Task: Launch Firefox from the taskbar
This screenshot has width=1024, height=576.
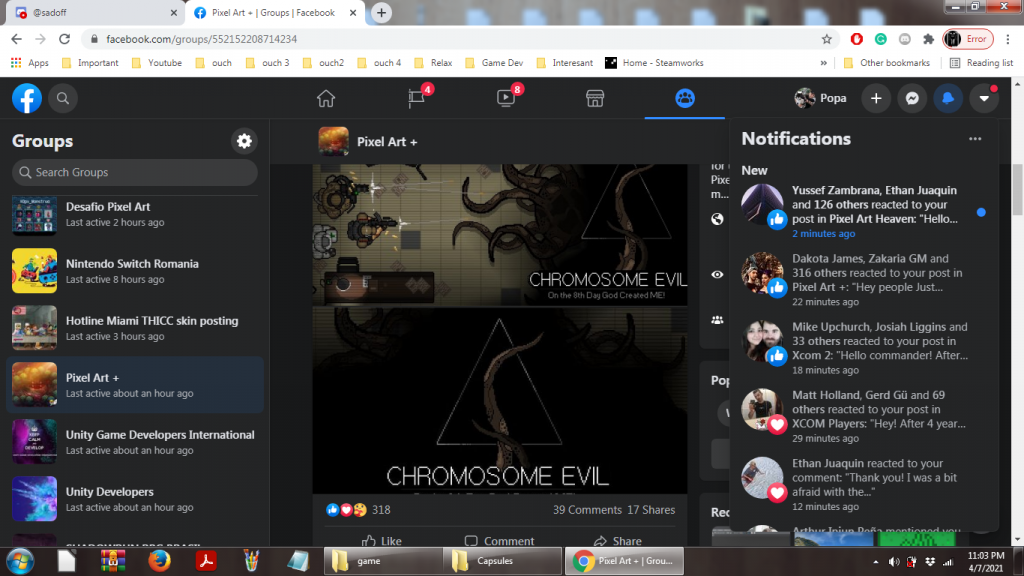Action: (159, 561)
